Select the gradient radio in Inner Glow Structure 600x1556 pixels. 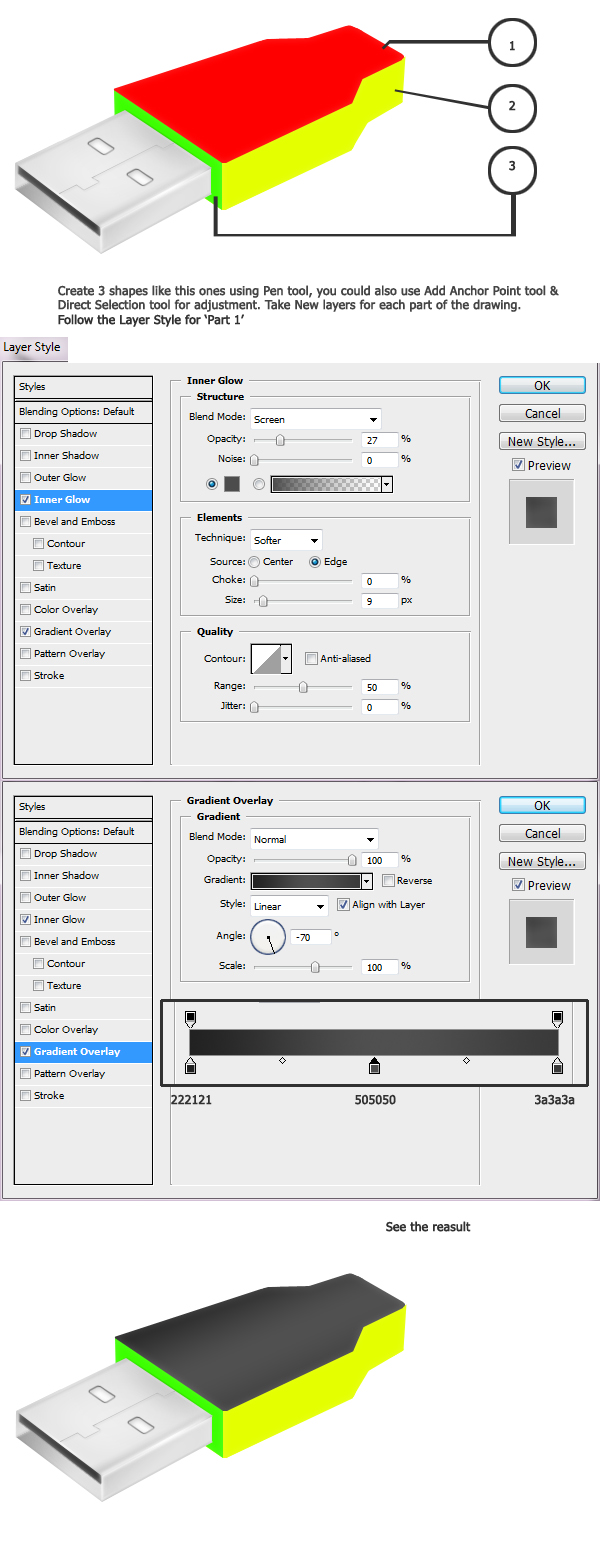pyautogui.click(x=260, y=484)
